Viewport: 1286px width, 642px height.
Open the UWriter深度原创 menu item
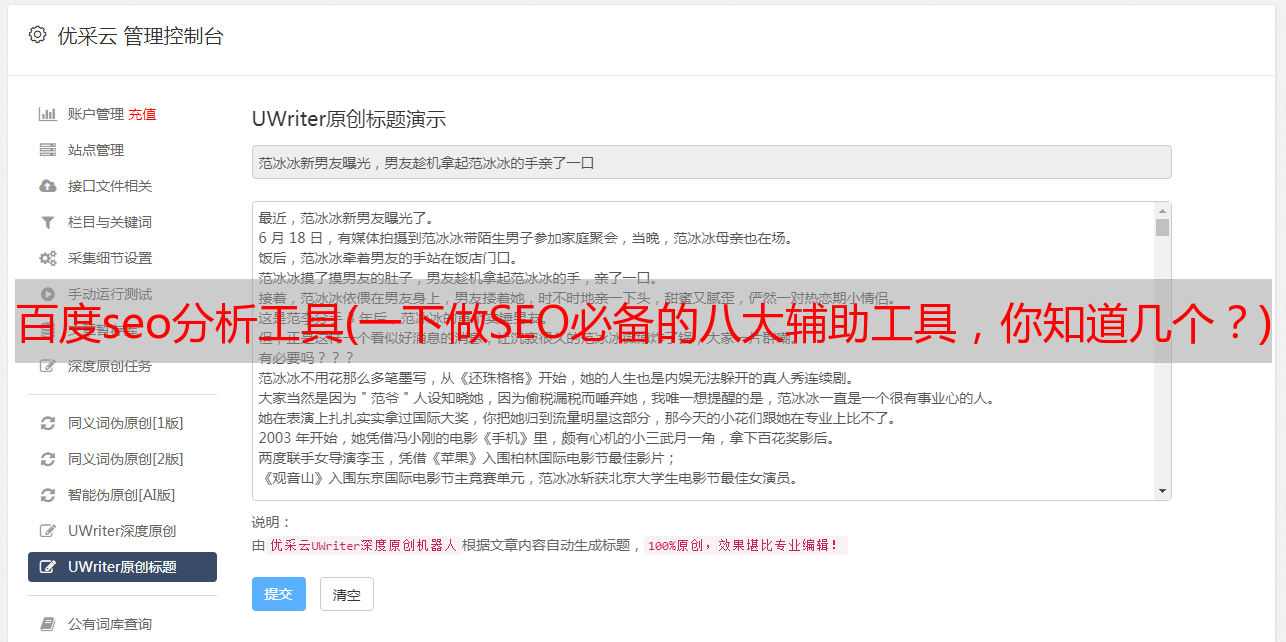click(122, 531)
